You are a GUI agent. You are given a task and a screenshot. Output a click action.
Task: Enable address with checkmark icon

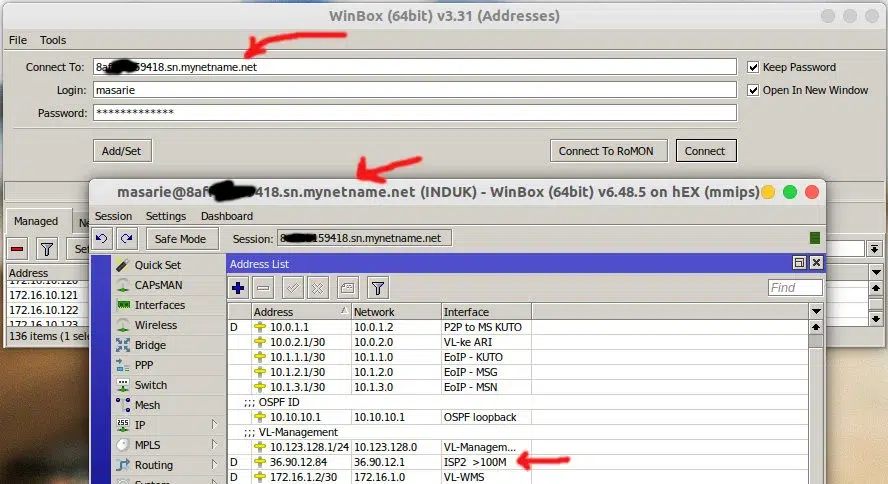tap(292, 288)
